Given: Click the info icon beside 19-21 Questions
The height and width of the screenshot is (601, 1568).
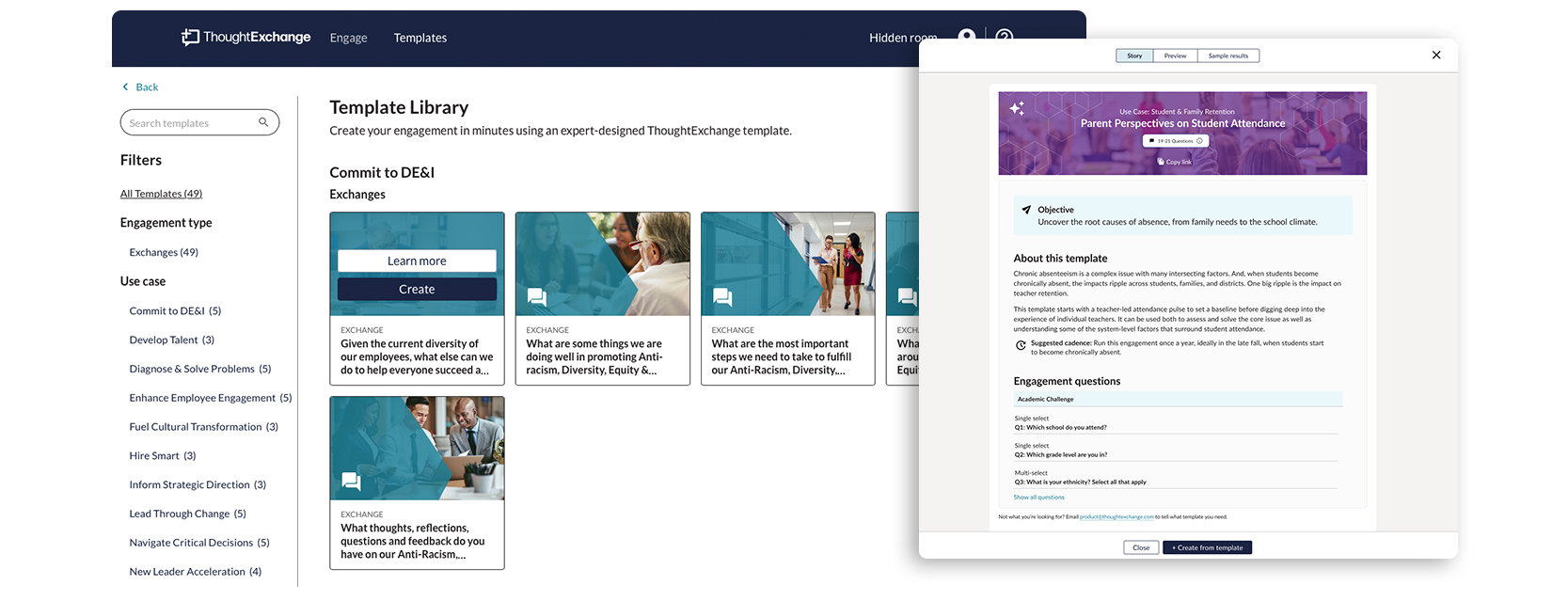Looking at the screenshot, I should [1199, 141].
